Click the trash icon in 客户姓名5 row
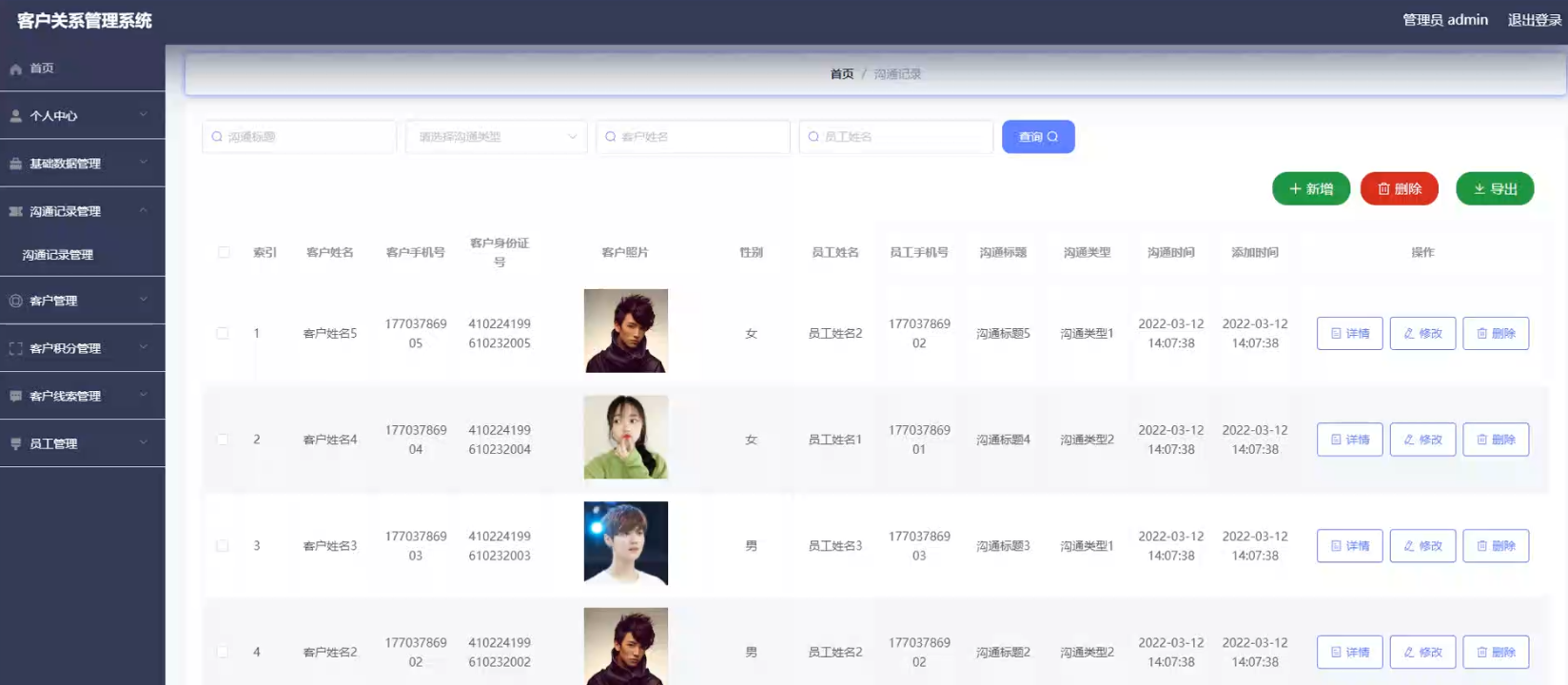The height and width of the screenshot is (685, 1568). click(1481, 334)
